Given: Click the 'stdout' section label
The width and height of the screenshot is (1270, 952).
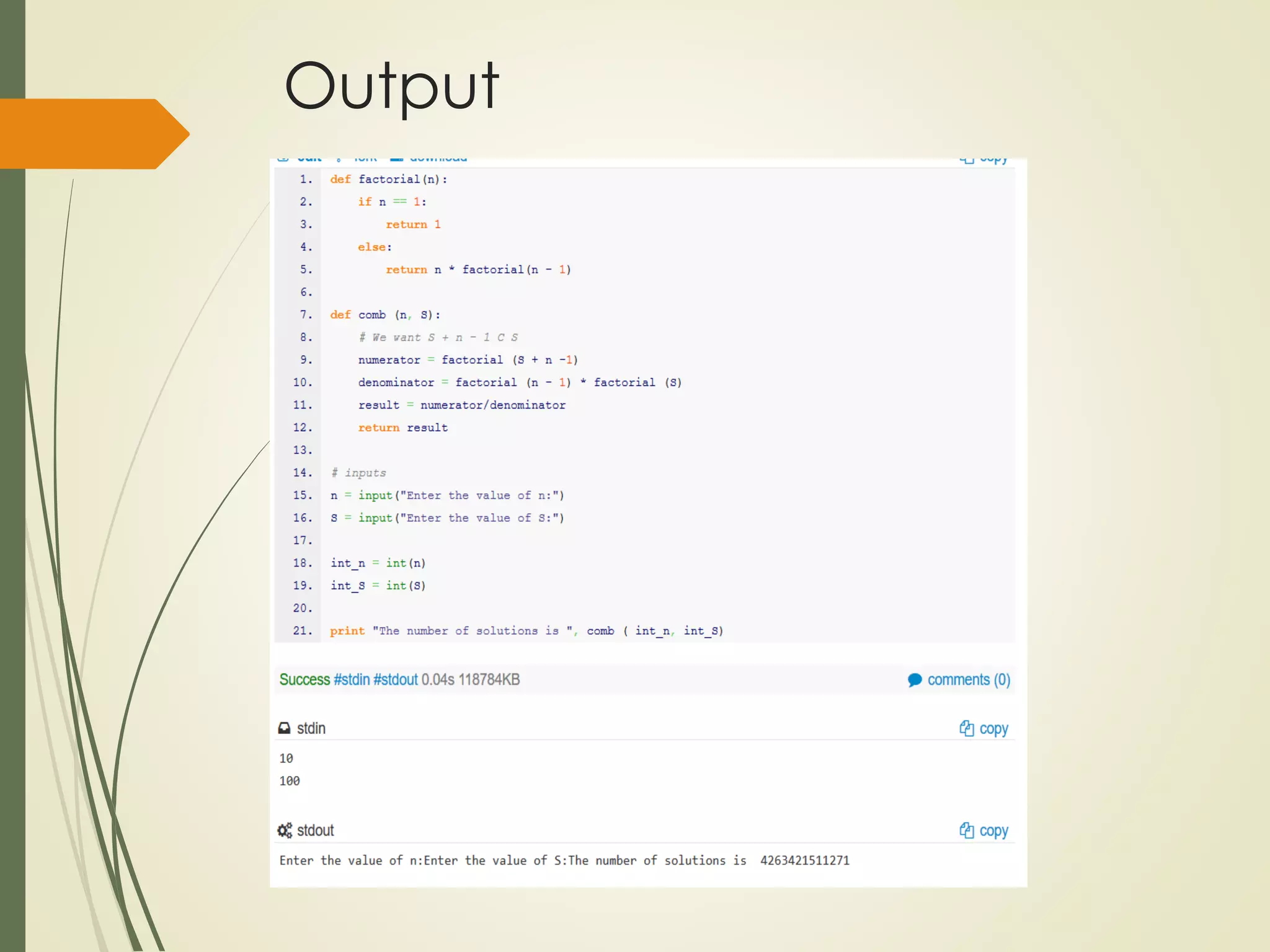Looking at the screenshot, I should [316, 831].
